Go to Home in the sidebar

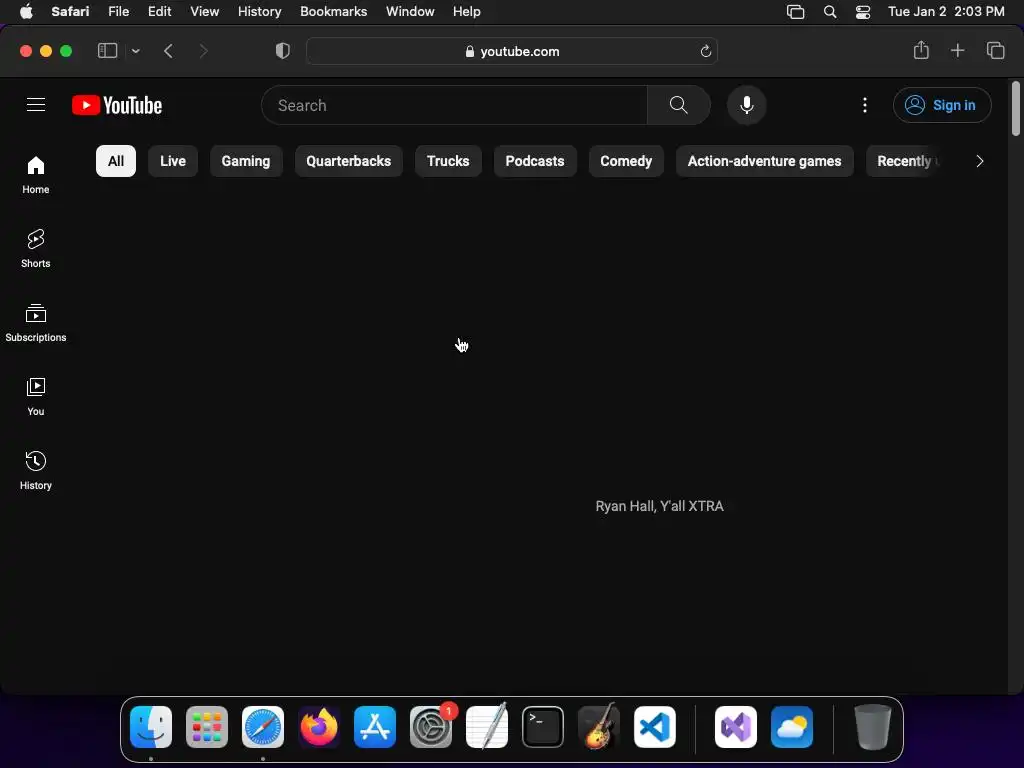[x=36, y=175]
